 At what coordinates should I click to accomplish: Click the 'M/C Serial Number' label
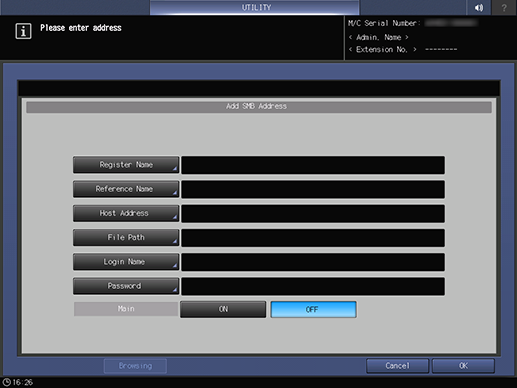tap(384, 23)
